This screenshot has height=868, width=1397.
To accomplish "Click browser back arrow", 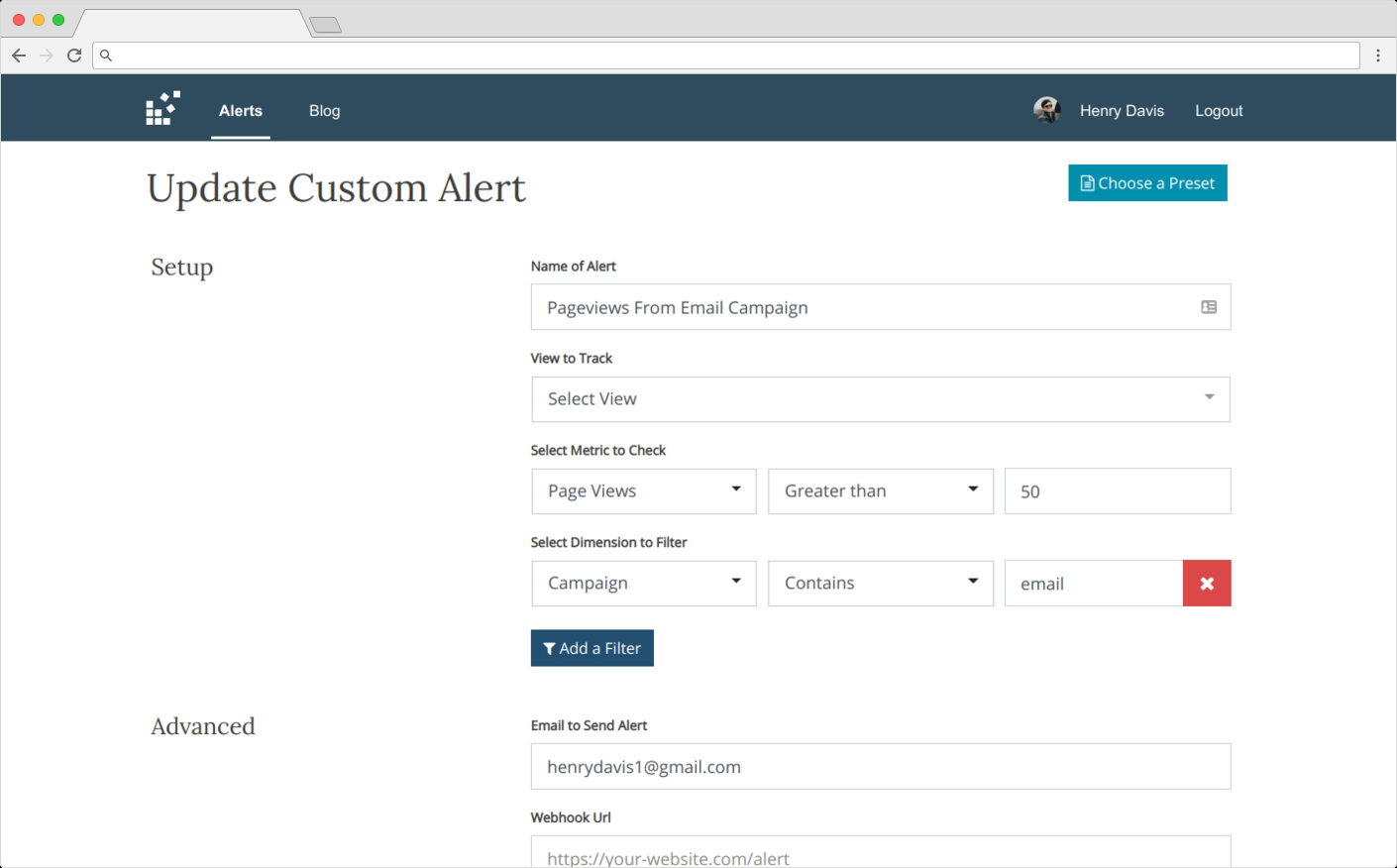I will point(19,55).
